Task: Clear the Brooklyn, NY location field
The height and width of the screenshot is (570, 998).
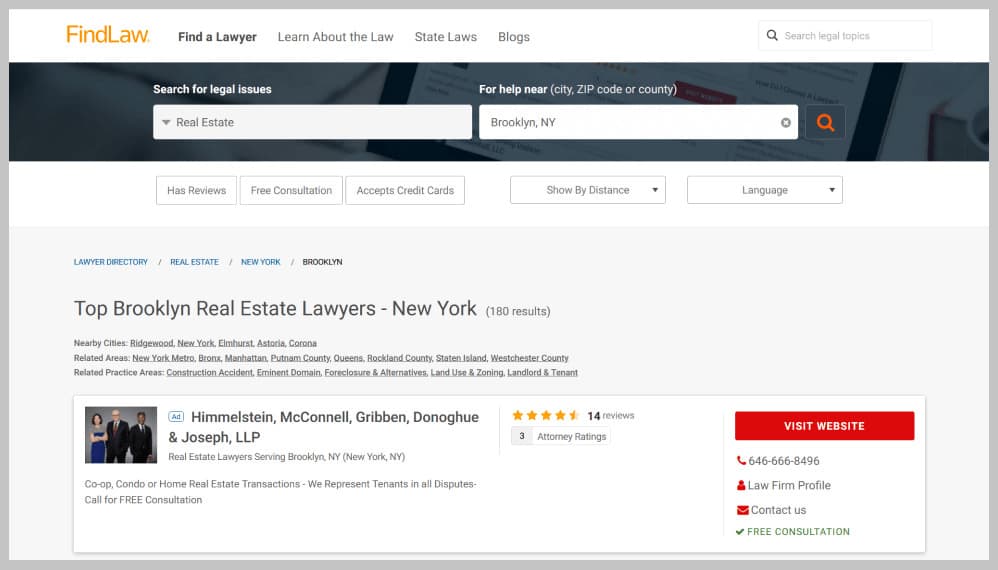Action: 785,123
